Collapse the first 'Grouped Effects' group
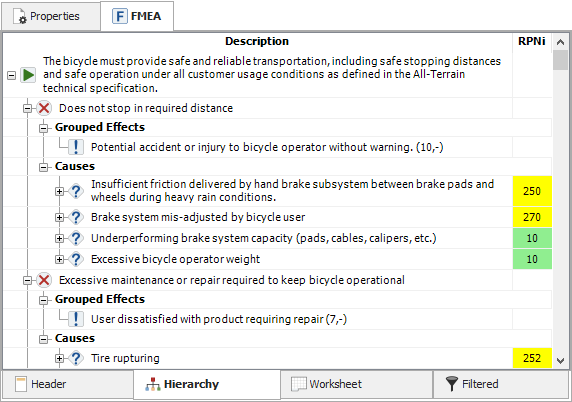 click(x=43, y=128)
